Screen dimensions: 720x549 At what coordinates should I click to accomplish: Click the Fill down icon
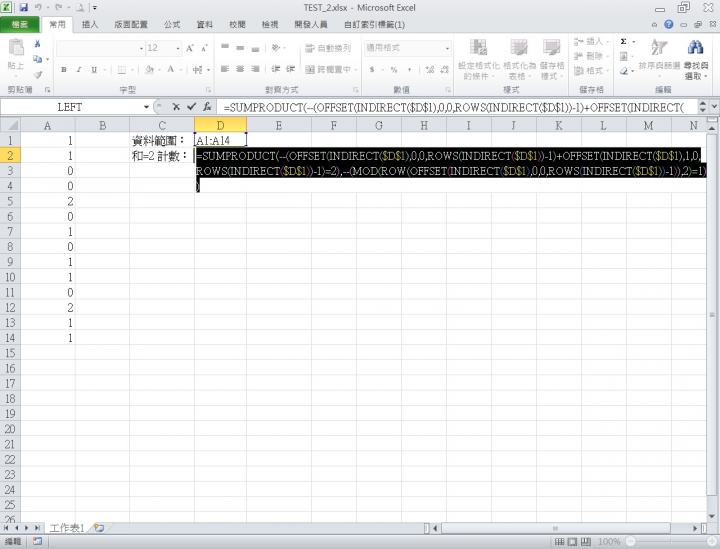624,56
